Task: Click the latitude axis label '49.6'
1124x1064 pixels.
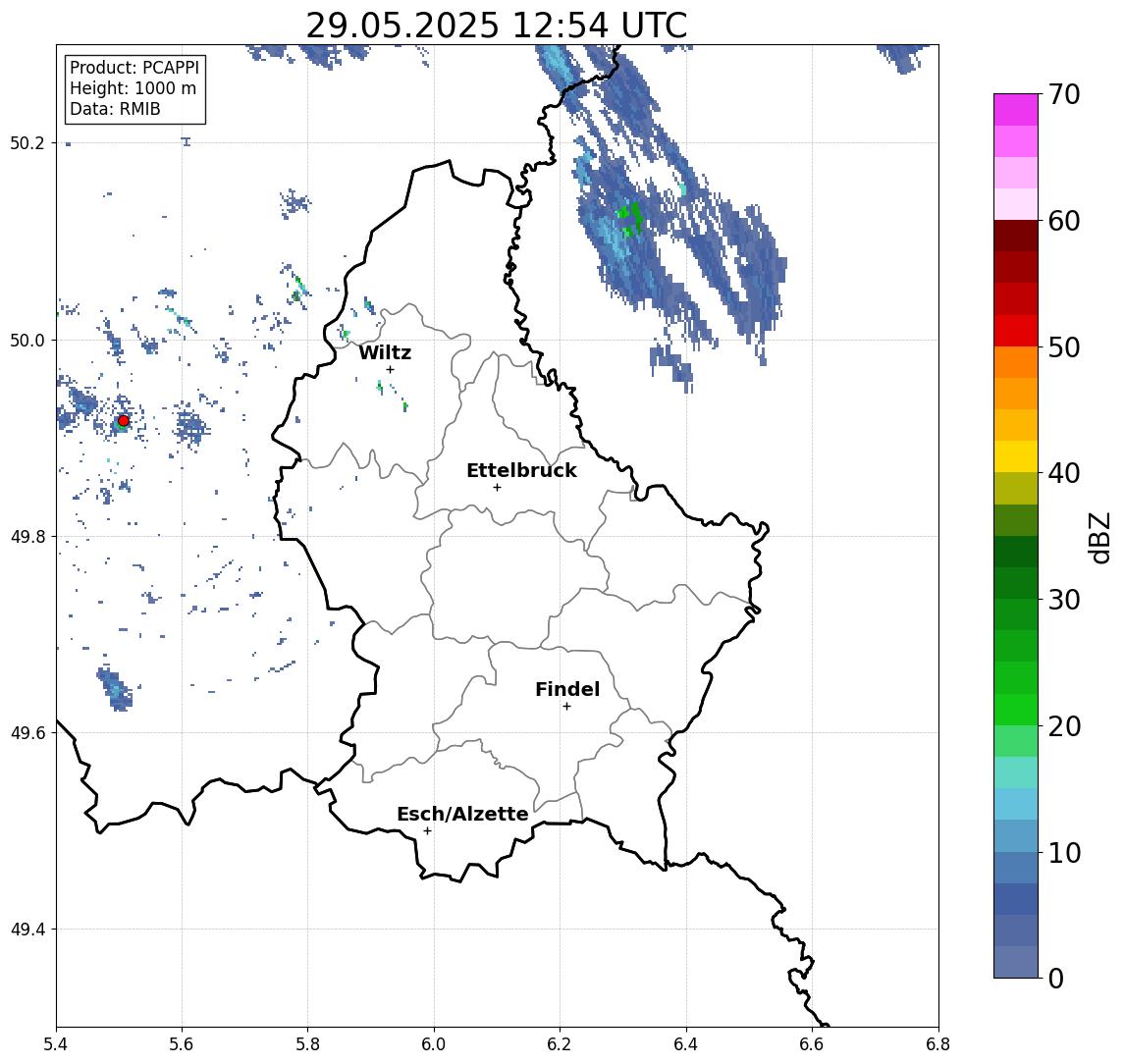Action: (27, 733)
